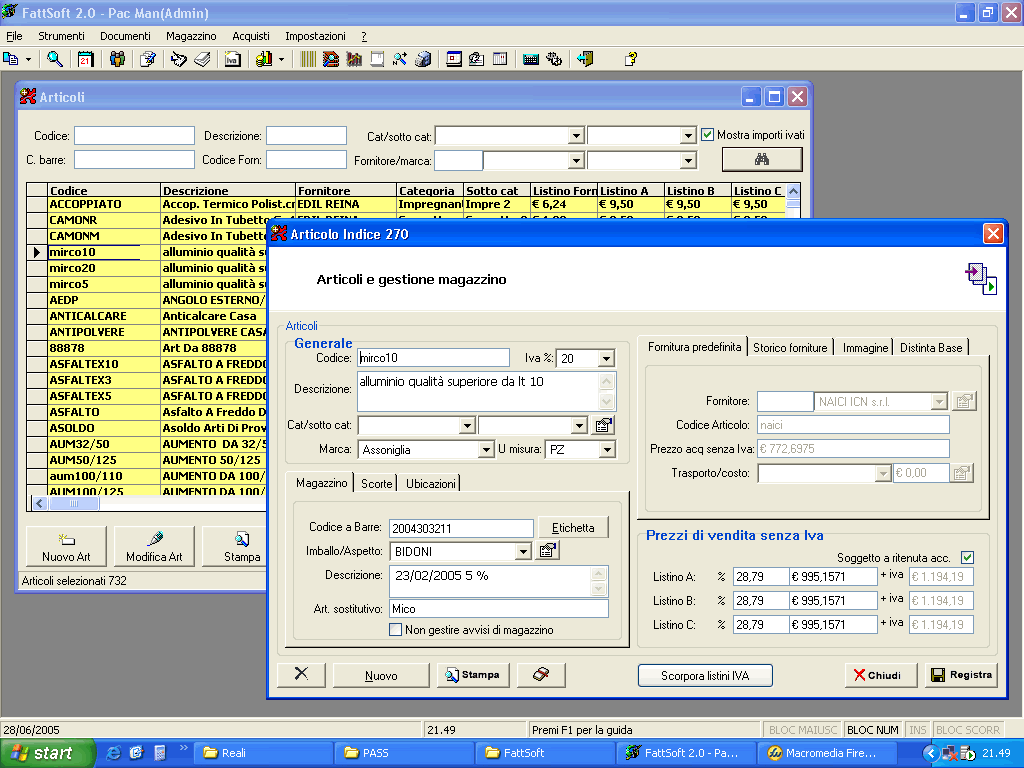Image resolution: width=1024 pixels, height=768 pixels.
Task: Toggle Mostra importi ivati checkbox
Action: 707,135
